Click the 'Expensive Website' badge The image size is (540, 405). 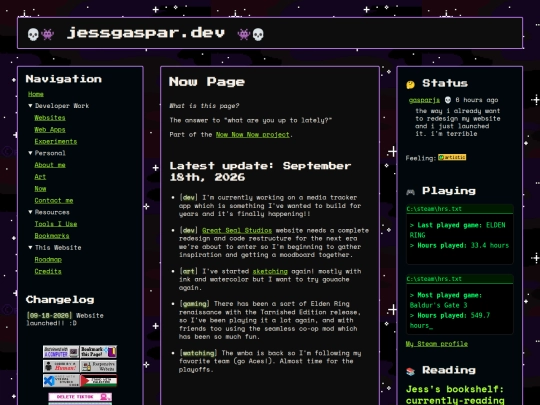click(98, 366)
